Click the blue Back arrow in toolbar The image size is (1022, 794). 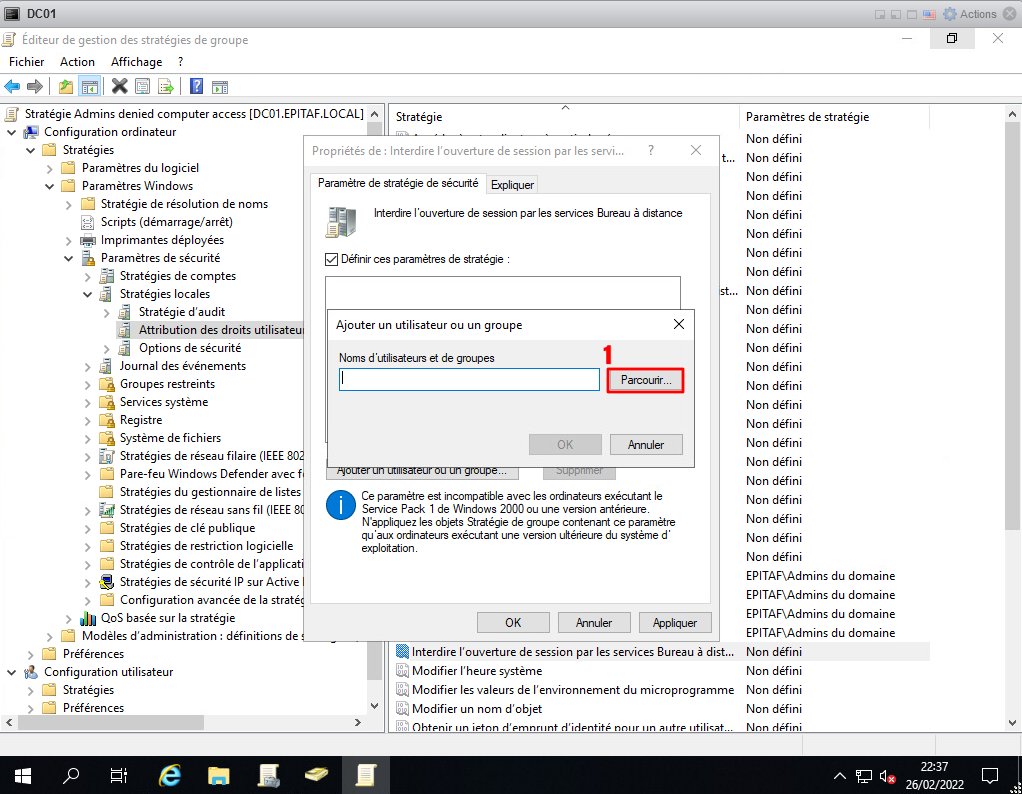[x=12, y=87]
